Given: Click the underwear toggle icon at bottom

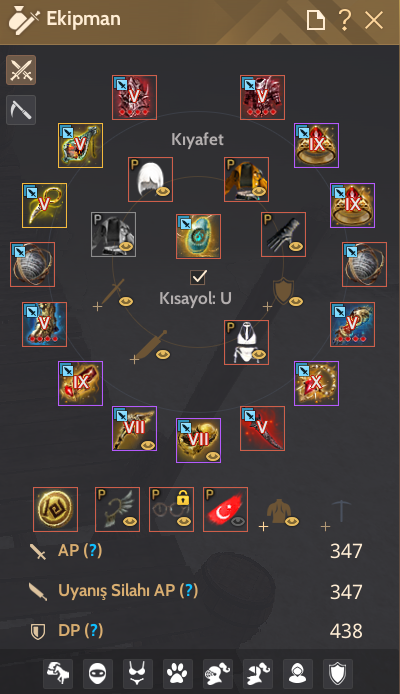Looking at the screenshot, I should [x=138, y=674].
